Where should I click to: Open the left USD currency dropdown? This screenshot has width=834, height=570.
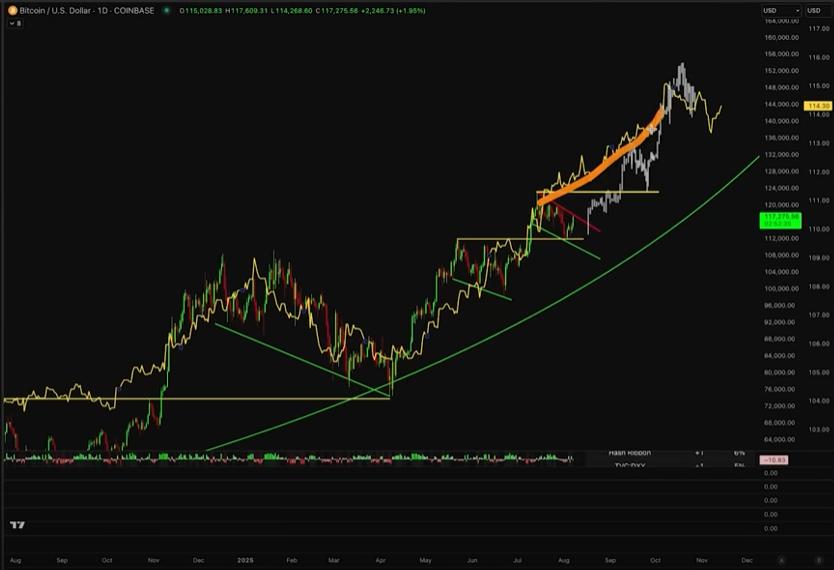(782, 10)
